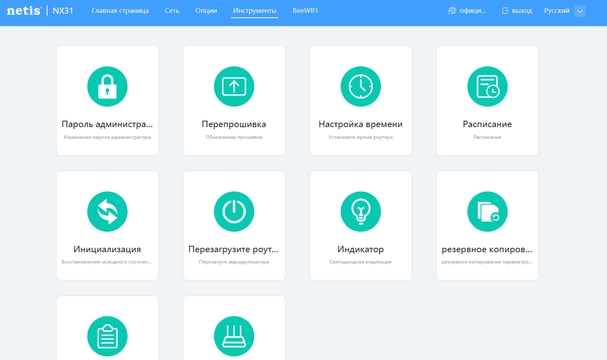Image resolution: width=607 pixels, height=360 pixels.
Task: Click Светодиодная индикация description
Action: (x=360, y=262)
